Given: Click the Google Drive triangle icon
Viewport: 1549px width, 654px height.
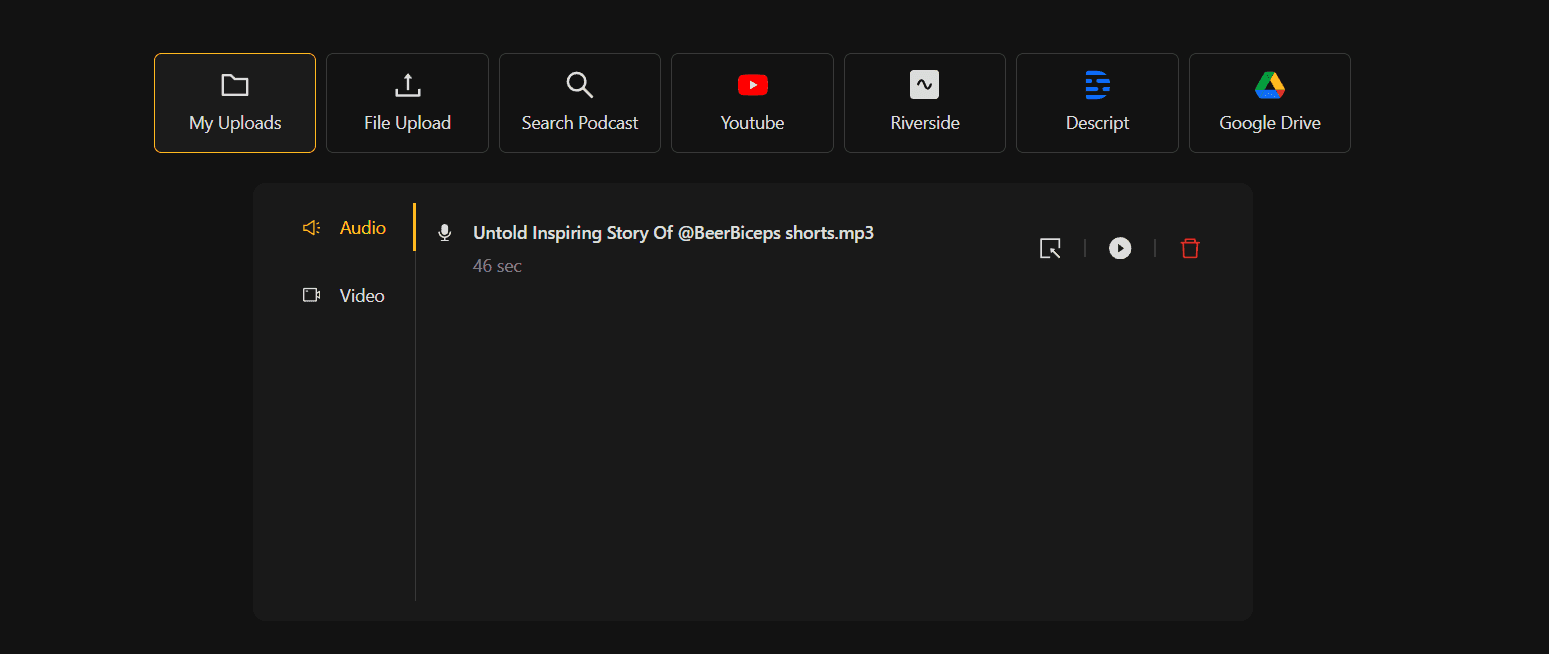Looking at the screenshot, I should 1269,85.
